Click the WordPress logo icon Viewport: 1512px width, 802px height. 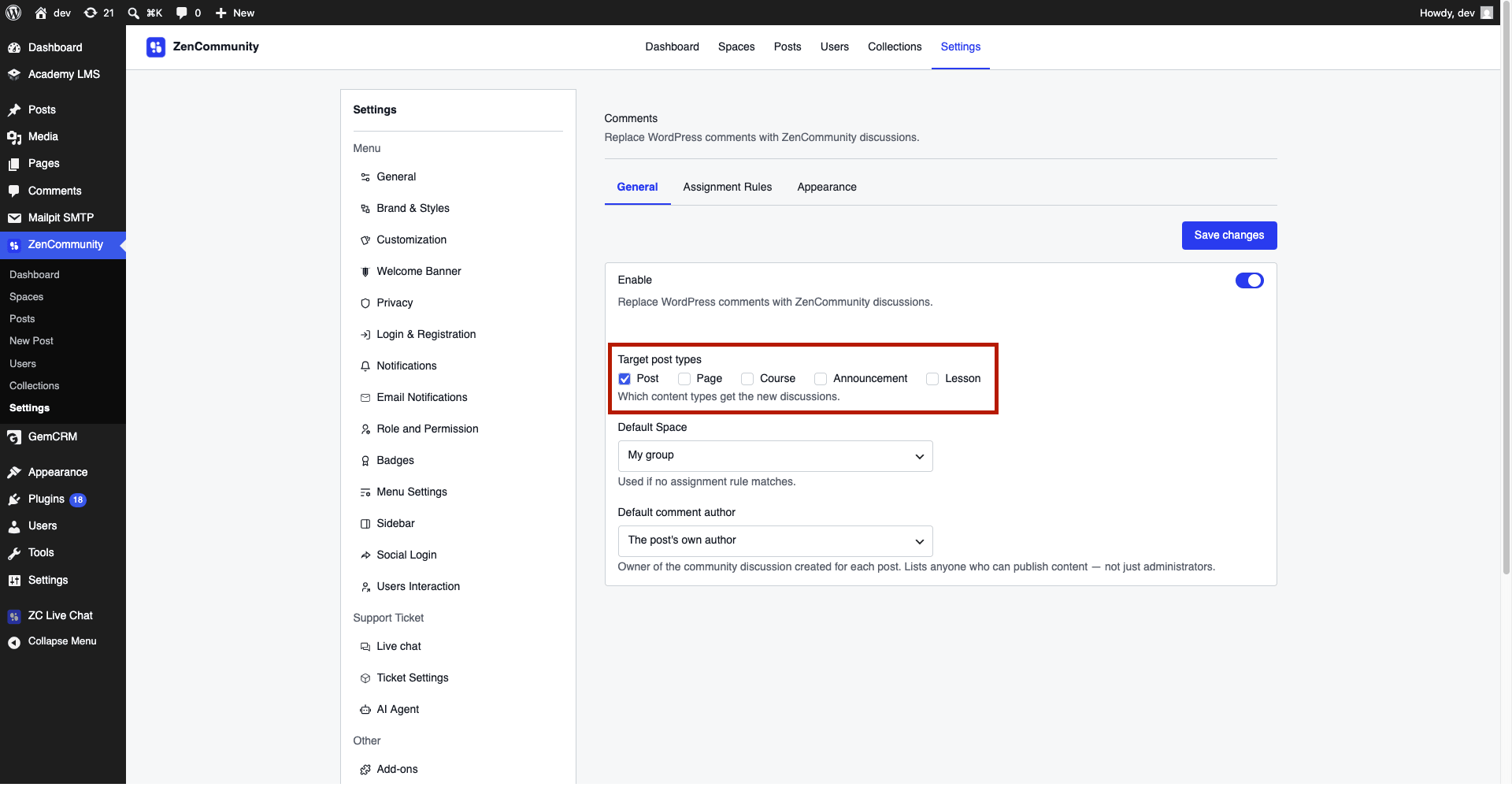(13, 13)
